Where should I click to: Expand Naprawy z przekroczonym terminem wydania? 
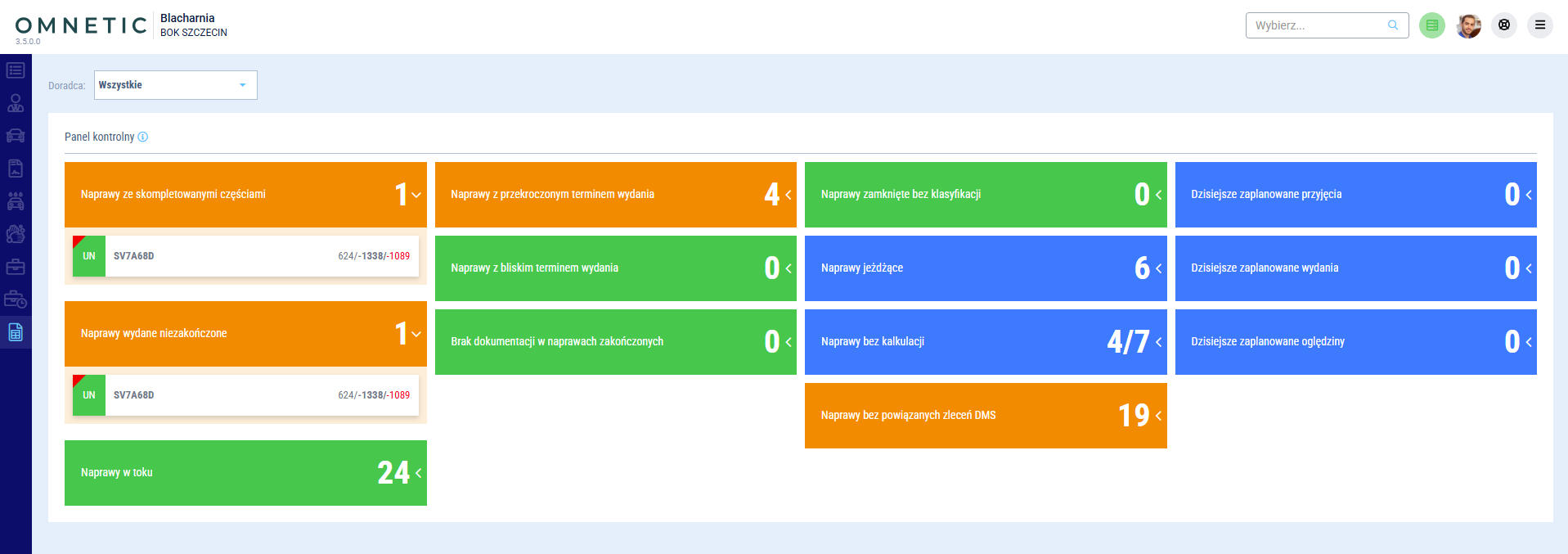click(788, 195)
